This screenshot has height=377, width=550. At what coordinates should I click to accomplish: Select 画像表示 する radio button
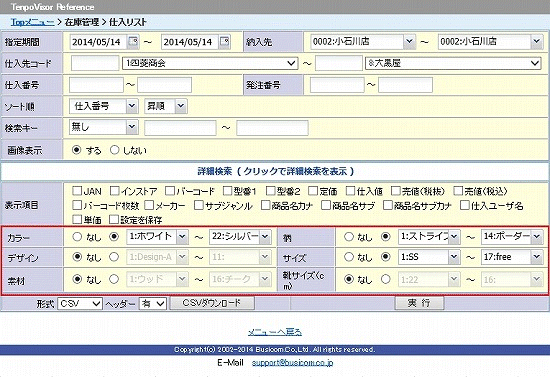point(76,150)
